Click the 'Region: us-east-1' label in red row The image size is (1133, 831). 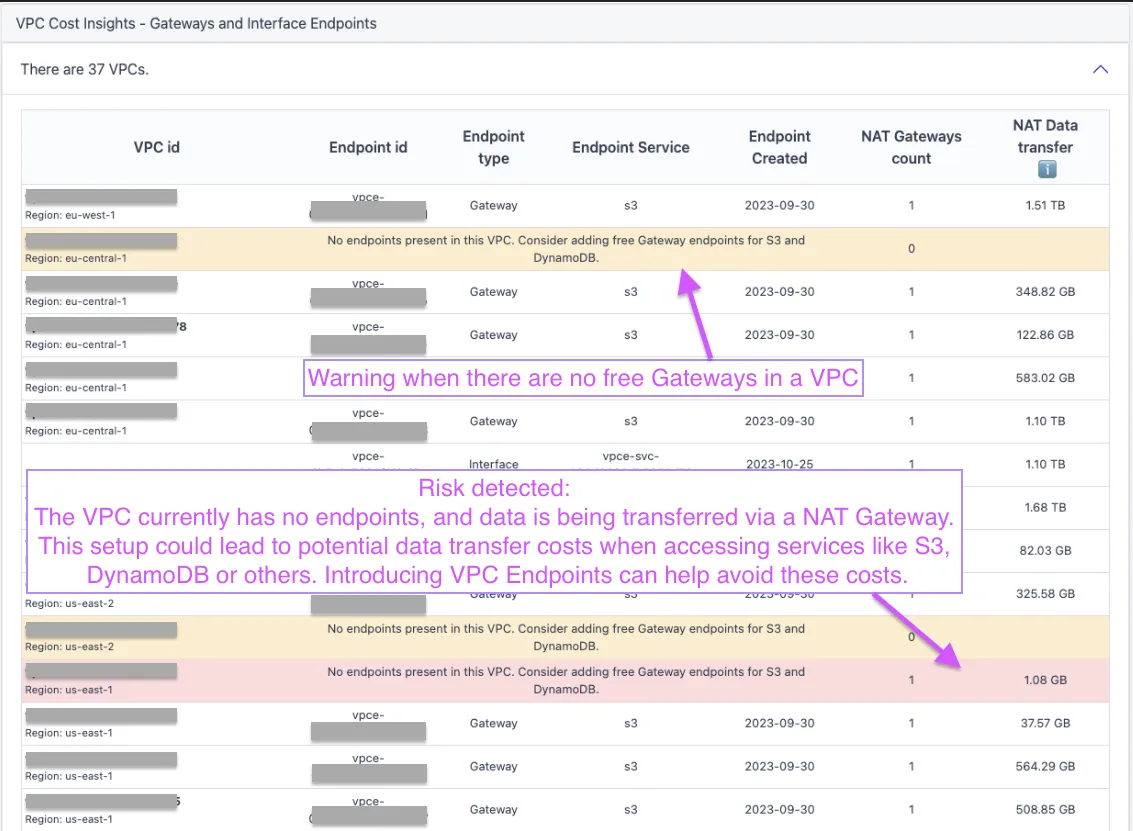(69, 690)
